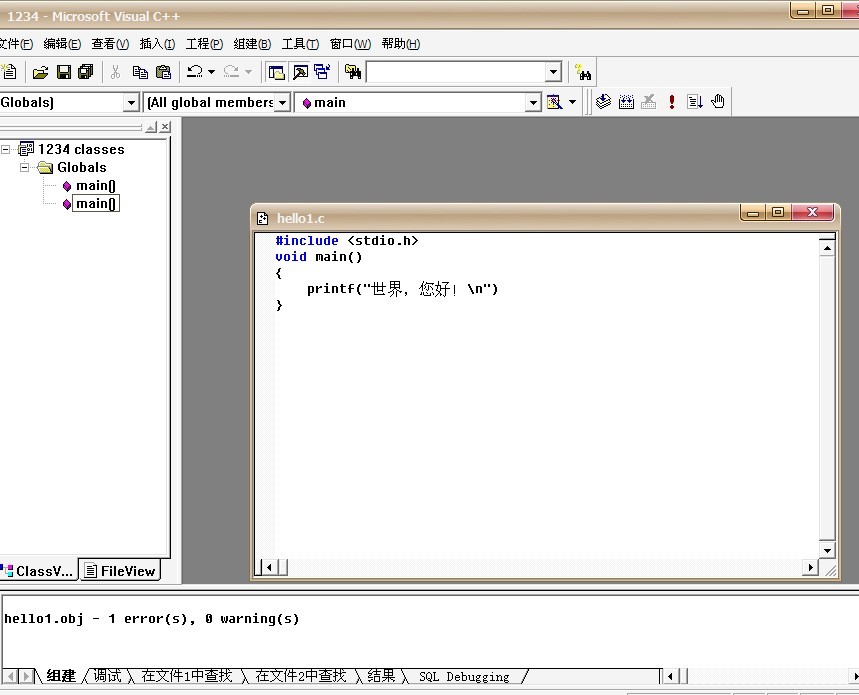Click the Build icon in the build toolbar
859x695 pixels.
626,102
